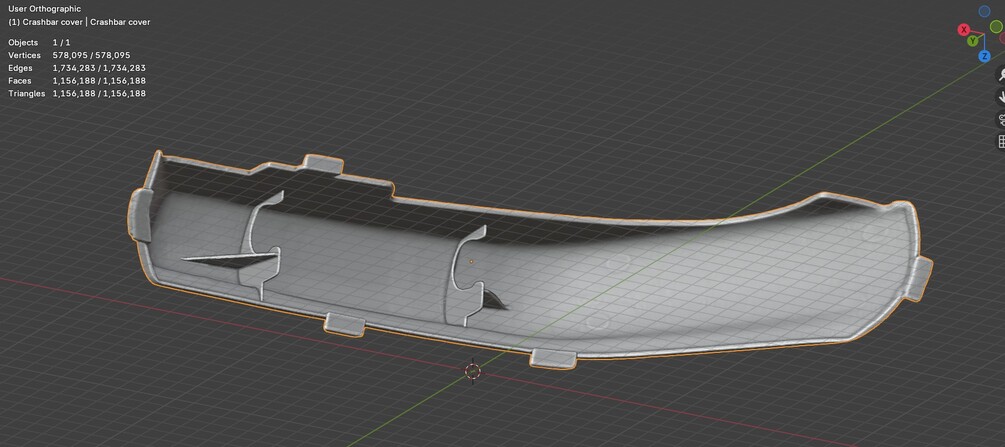Viewport: 1005px width, 447px height.
Task: Click the 3D cursor crosshair
Action: pyautogui.click(x=472, y=371)
